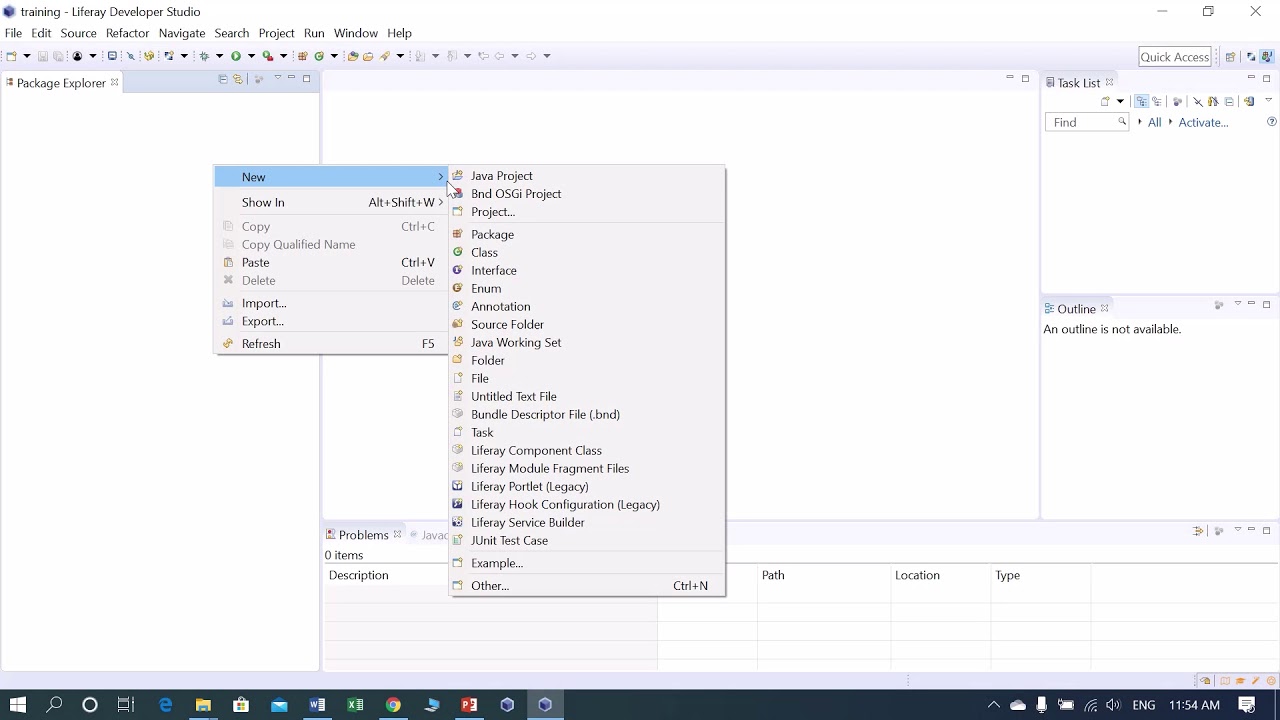This screenshot has width=1280, height=720.
Task: Click Collapse All icon in Task List
Action: point(1229,101)
